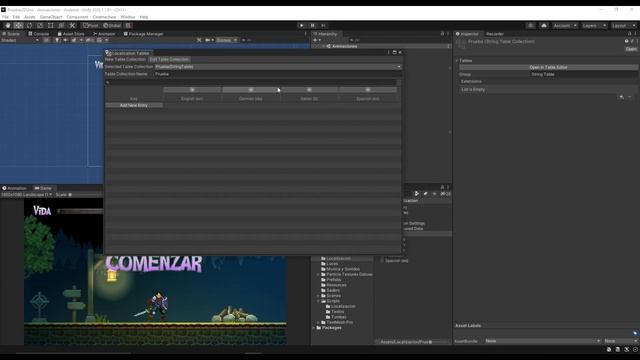
Task: Edit the Table Collection Name field
Action: 277,74
